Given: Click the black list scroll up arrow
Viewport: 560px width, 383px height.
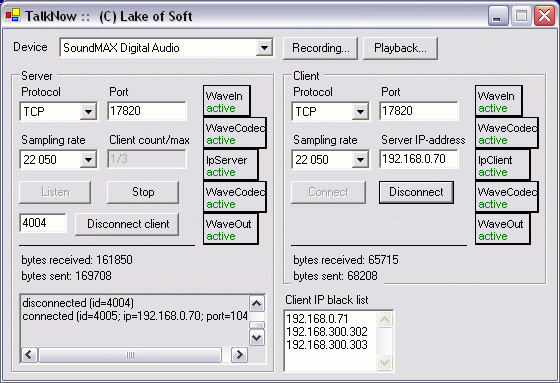Looking at the screenshot, I should tap(384, 320).
